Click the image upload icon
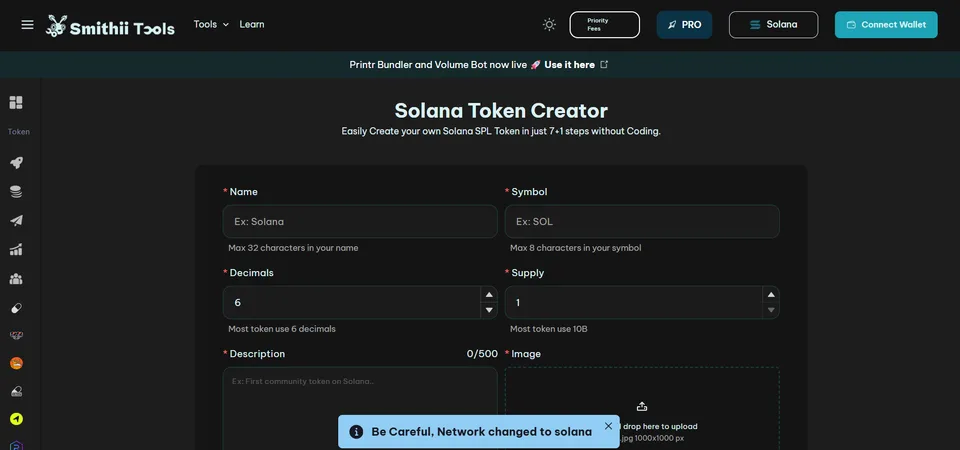This screenshot has width=960, height=450. click(642, 407)
